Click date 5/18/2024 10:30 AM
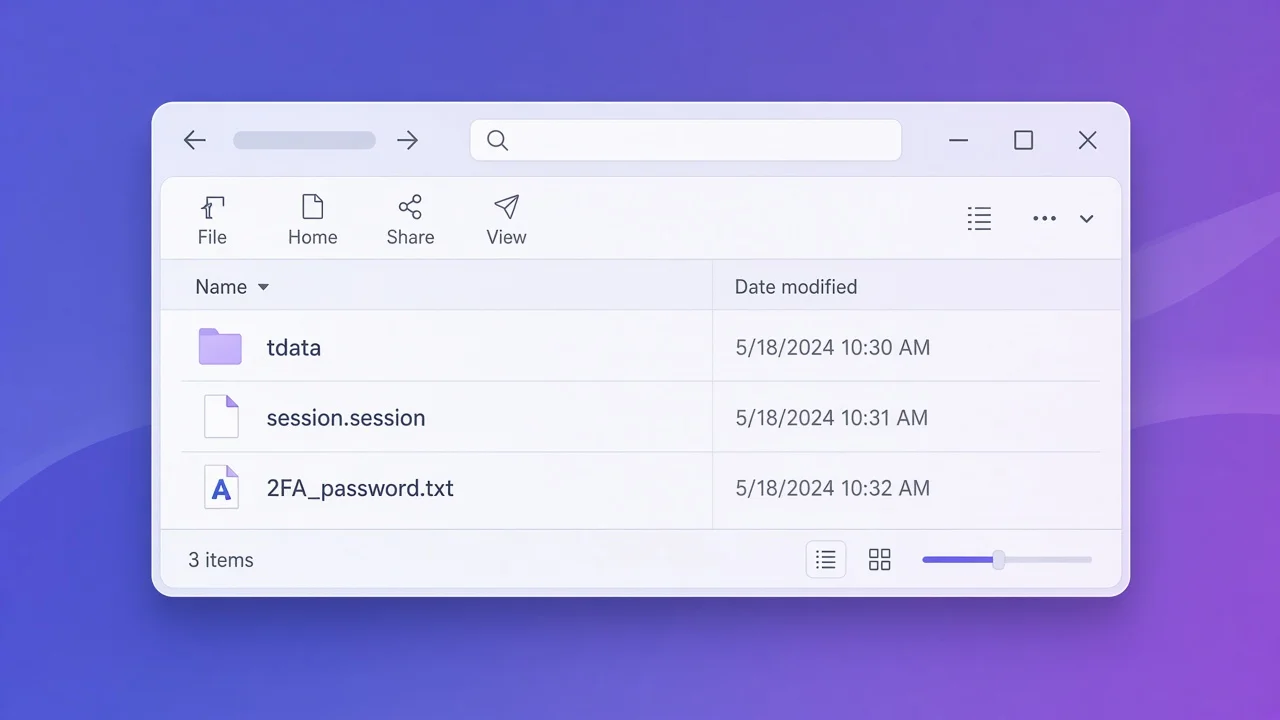This screenshot has height=720, width=1280. tap(833, 348)
